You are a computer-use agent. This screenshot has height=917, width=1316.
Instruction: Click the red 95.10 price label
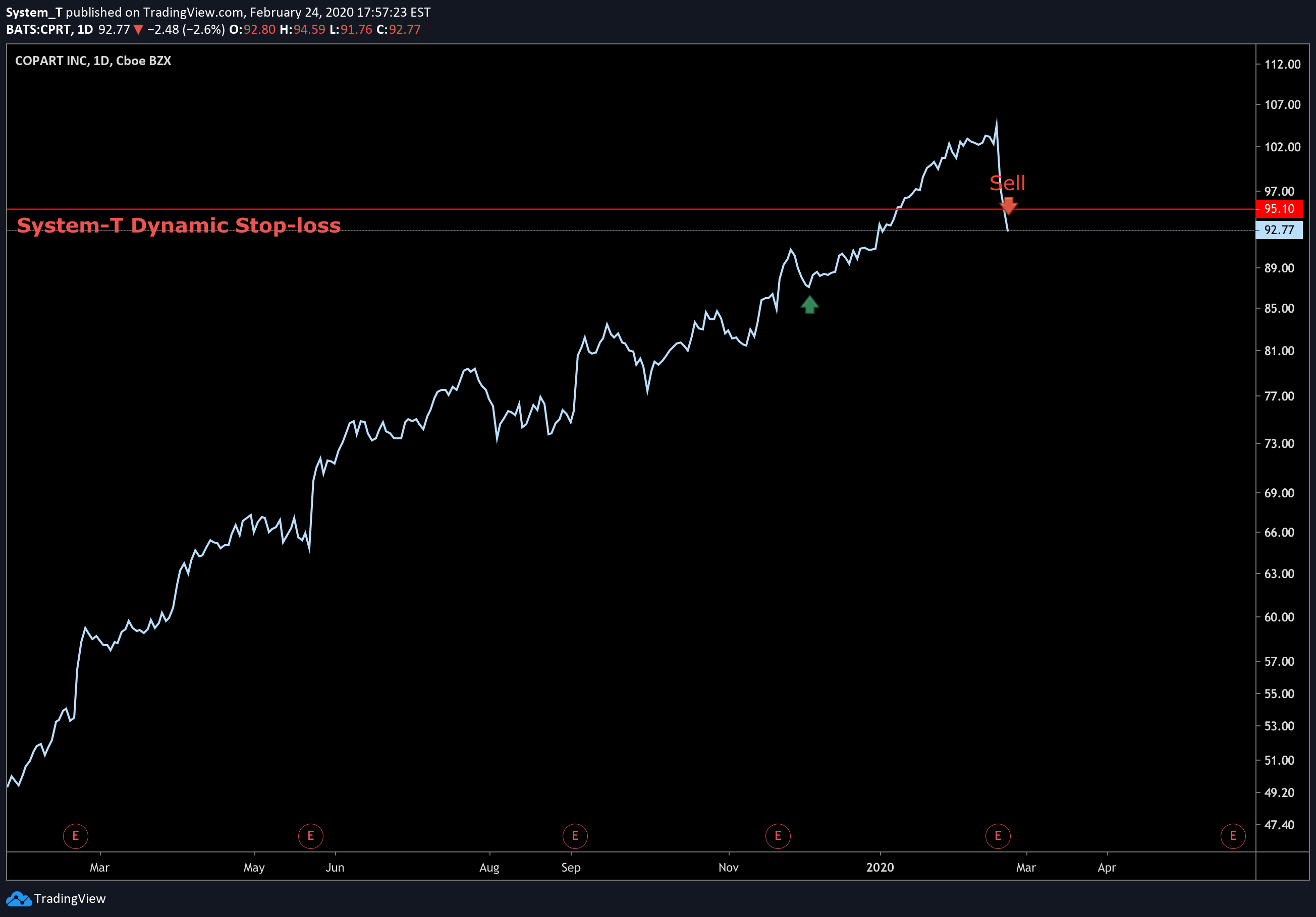click(1279, 208)
